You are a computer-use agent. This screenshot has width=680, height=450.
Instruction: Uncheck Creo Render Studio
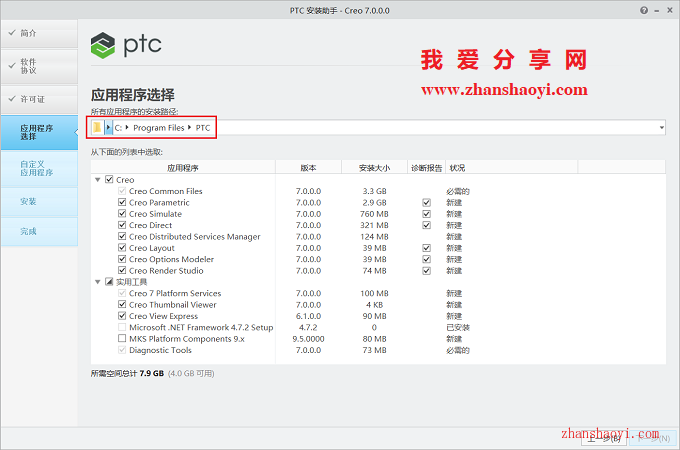(x=122, y=270)
